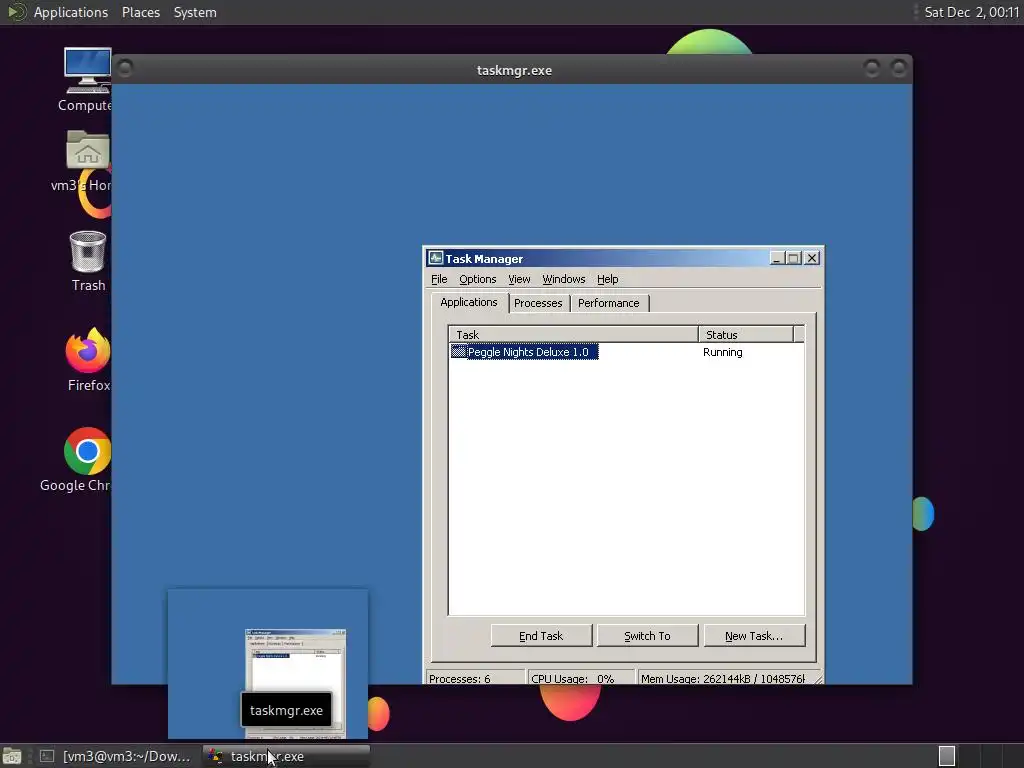Sort by the Task column header
The height and width of the screenshot is (768, 1024).
click(x=573, y=334)
